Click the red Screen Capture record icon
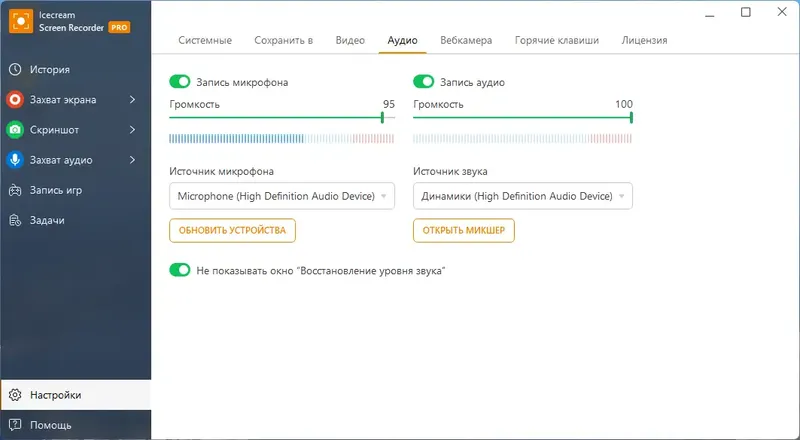Viewport: 800px width, 440px height. [15, 100]
